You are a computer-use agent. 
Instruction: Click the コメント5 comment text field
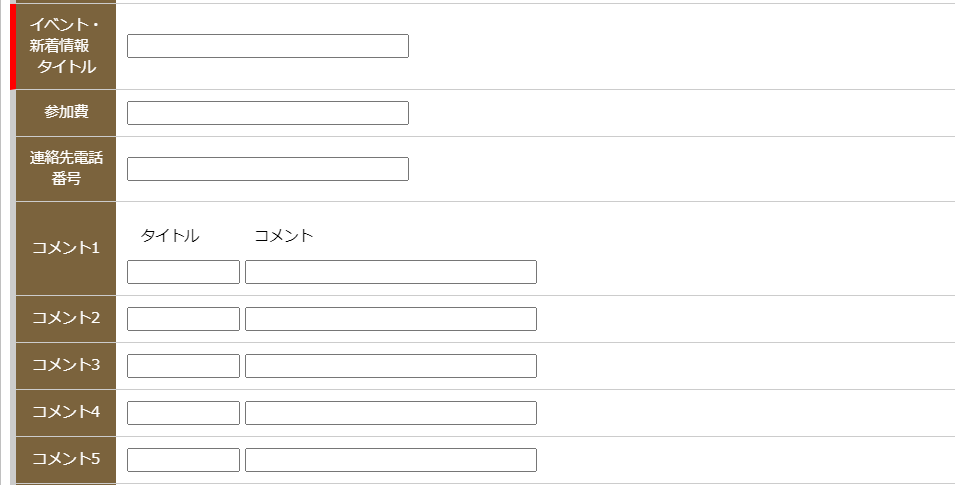coord(390,460)
